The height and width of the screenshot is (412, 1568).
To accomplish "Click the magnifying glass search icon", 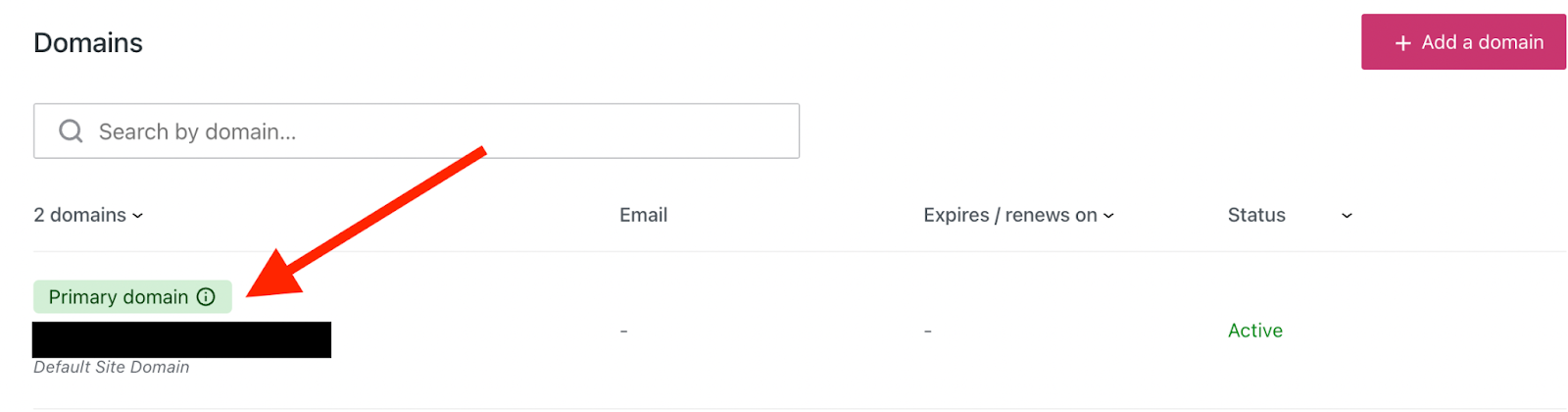I will (71, 131).
